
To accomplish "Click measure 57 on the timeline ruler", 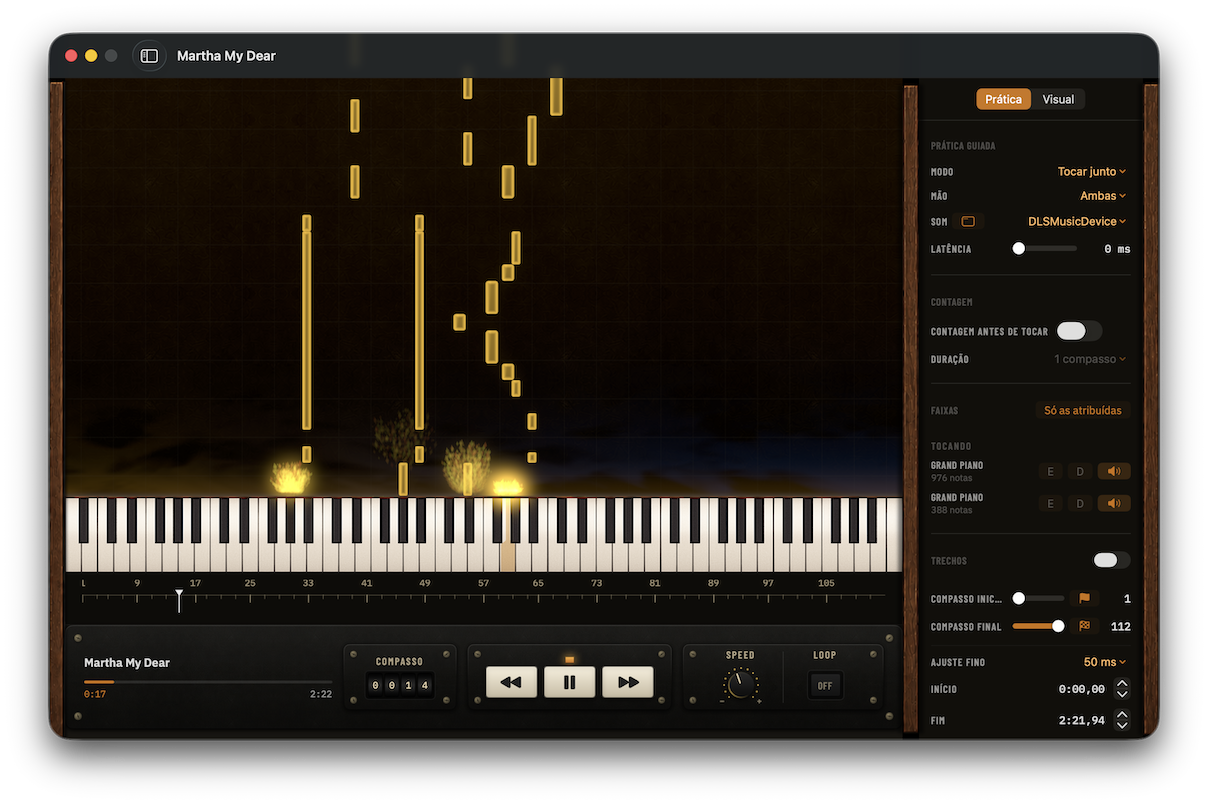I will tap(483, 583).
